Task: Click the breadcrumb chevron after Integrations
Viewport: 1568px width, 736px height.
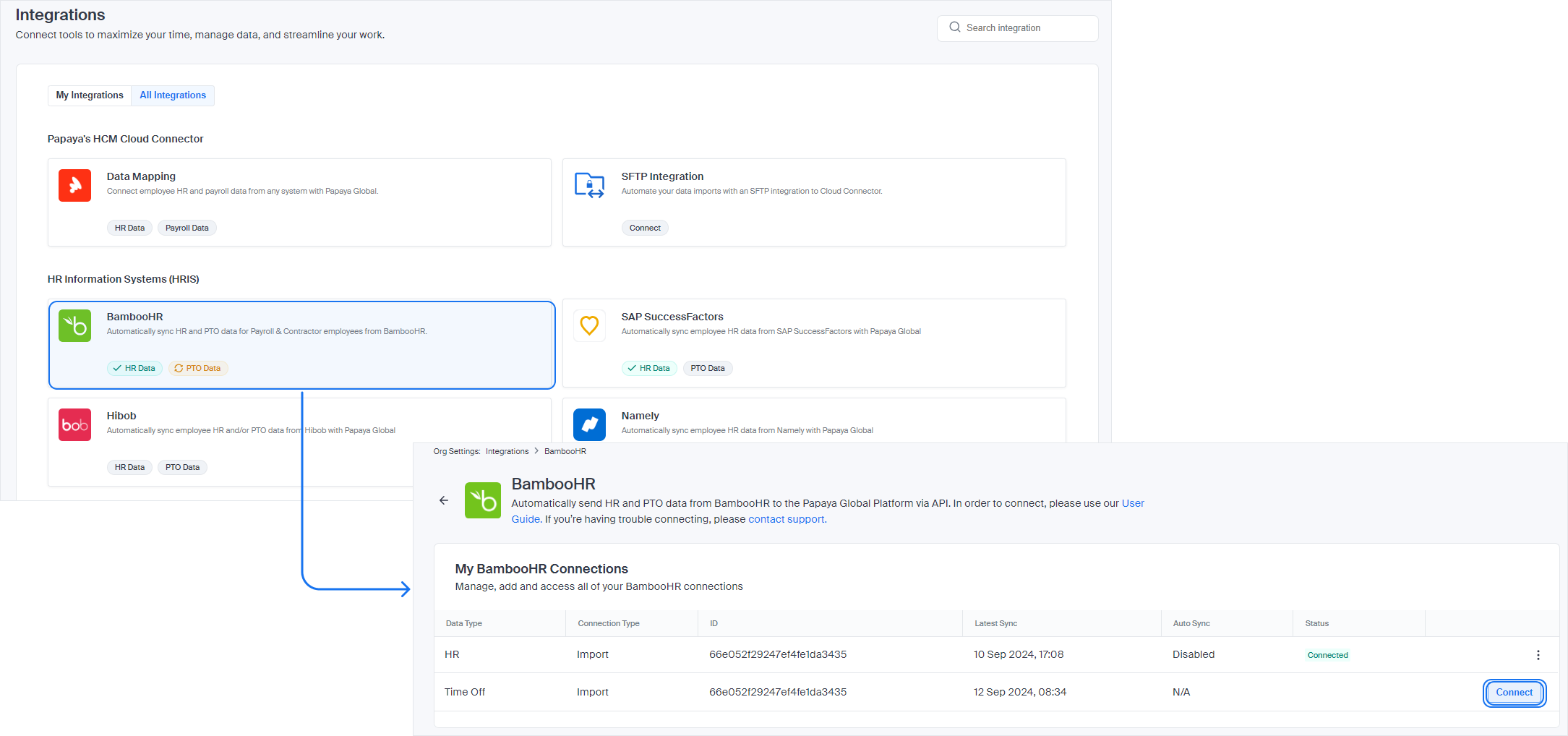Action: 536,451
